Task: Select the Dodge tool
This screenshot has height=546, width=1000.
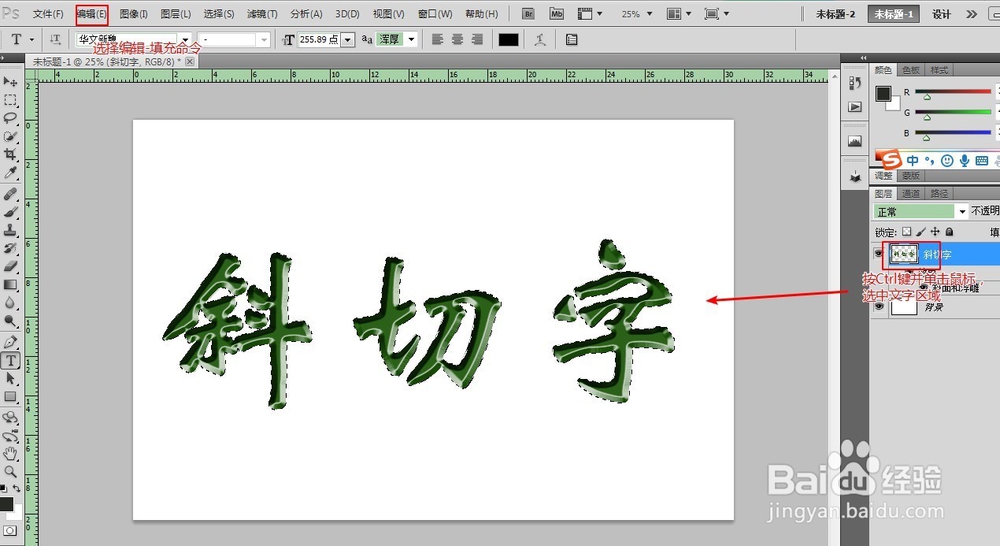Action: point(10,321)
